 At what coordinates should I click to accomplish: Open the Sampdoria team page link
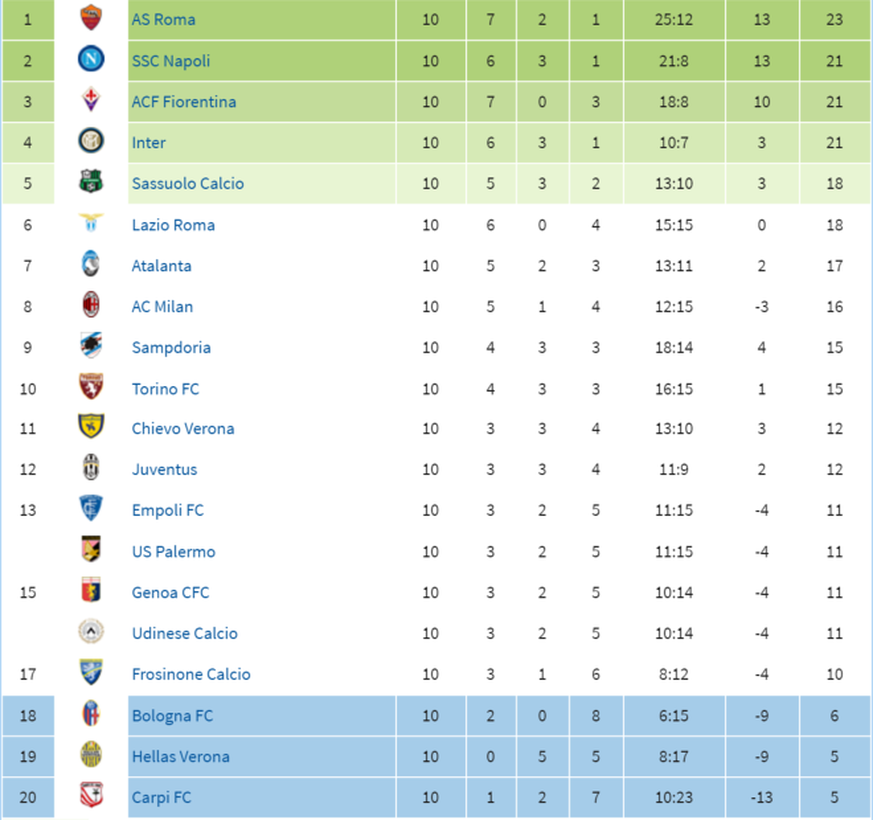coord(171,347)
